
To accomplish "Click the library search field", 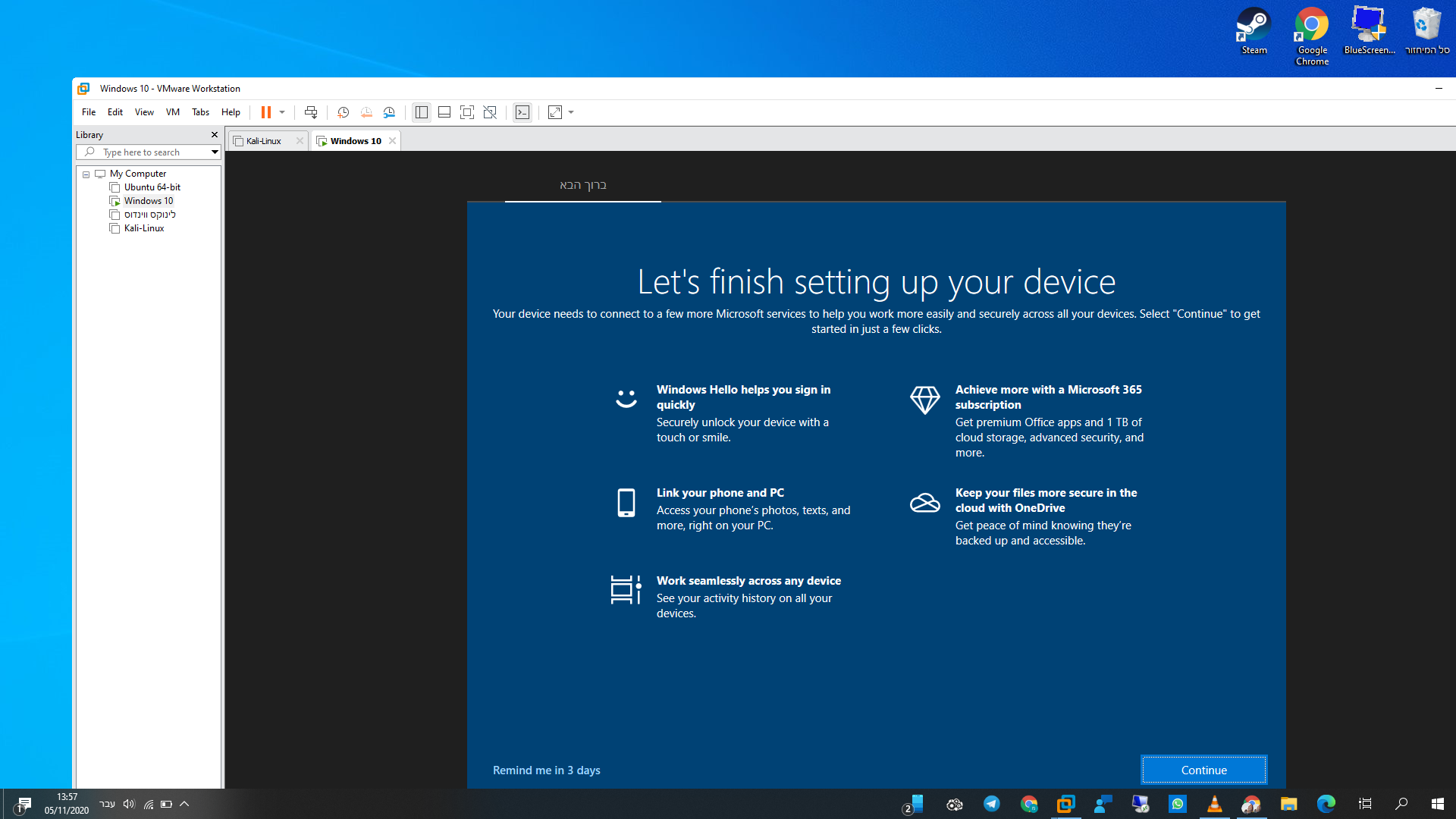I will (147, 152).
